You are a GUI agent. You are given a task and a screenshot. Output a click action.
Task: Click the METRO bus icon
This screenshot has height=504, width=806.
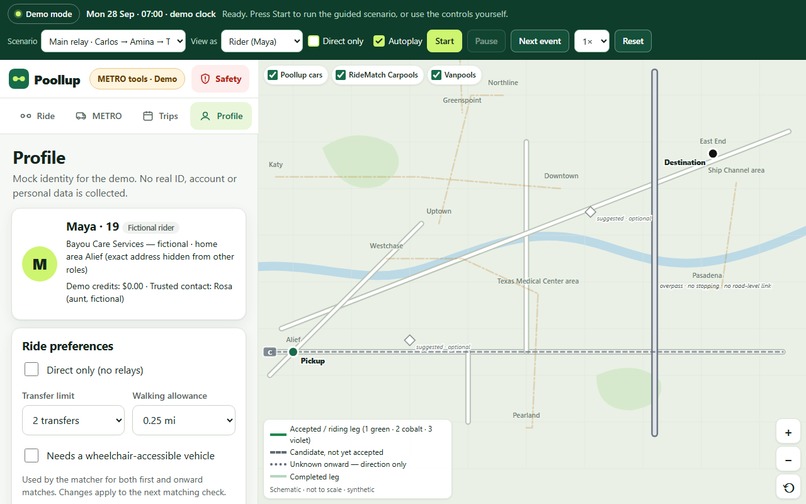[81, 116]
